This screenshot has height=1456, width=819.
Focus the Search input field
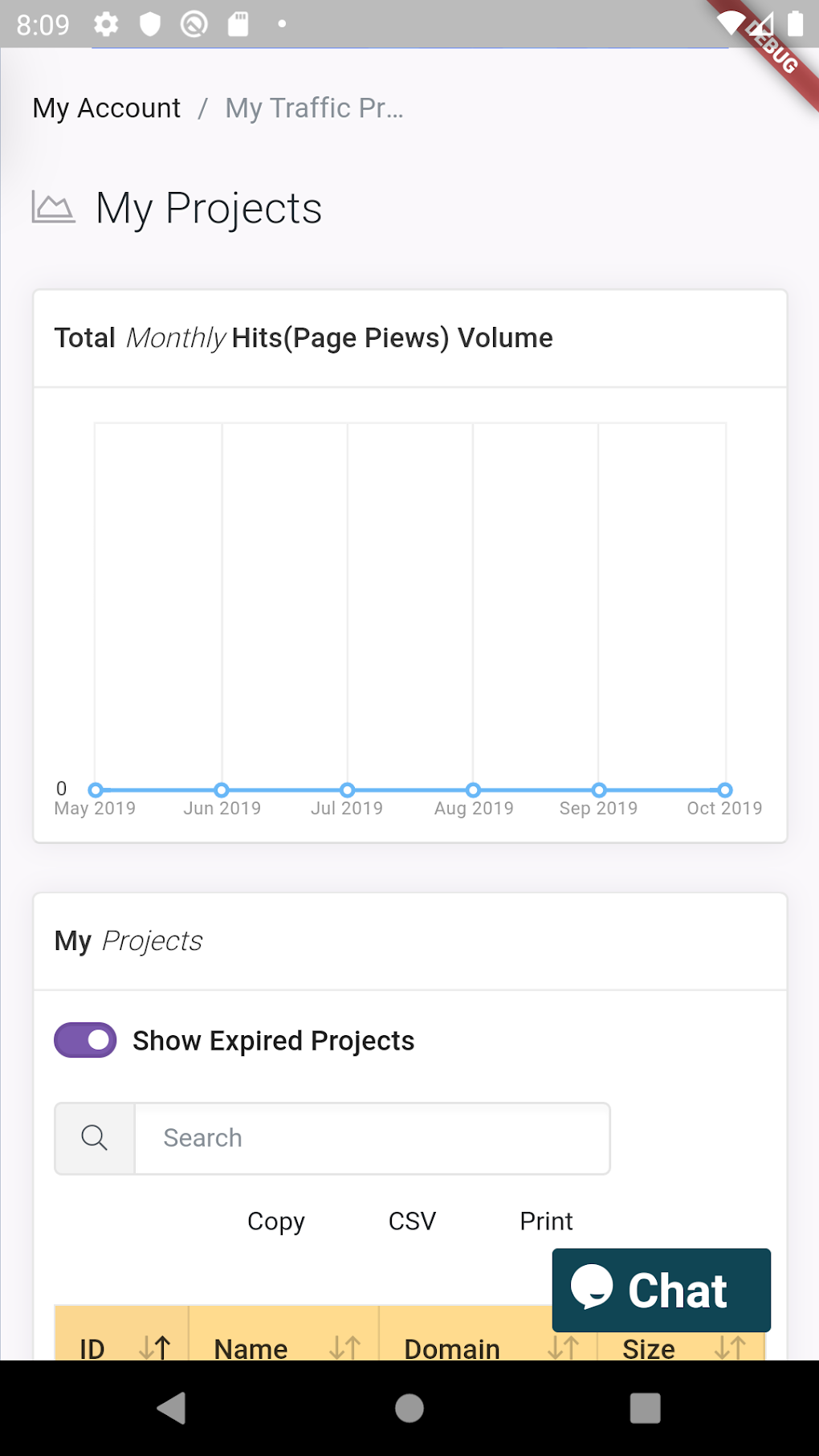tap(372, 1138)
